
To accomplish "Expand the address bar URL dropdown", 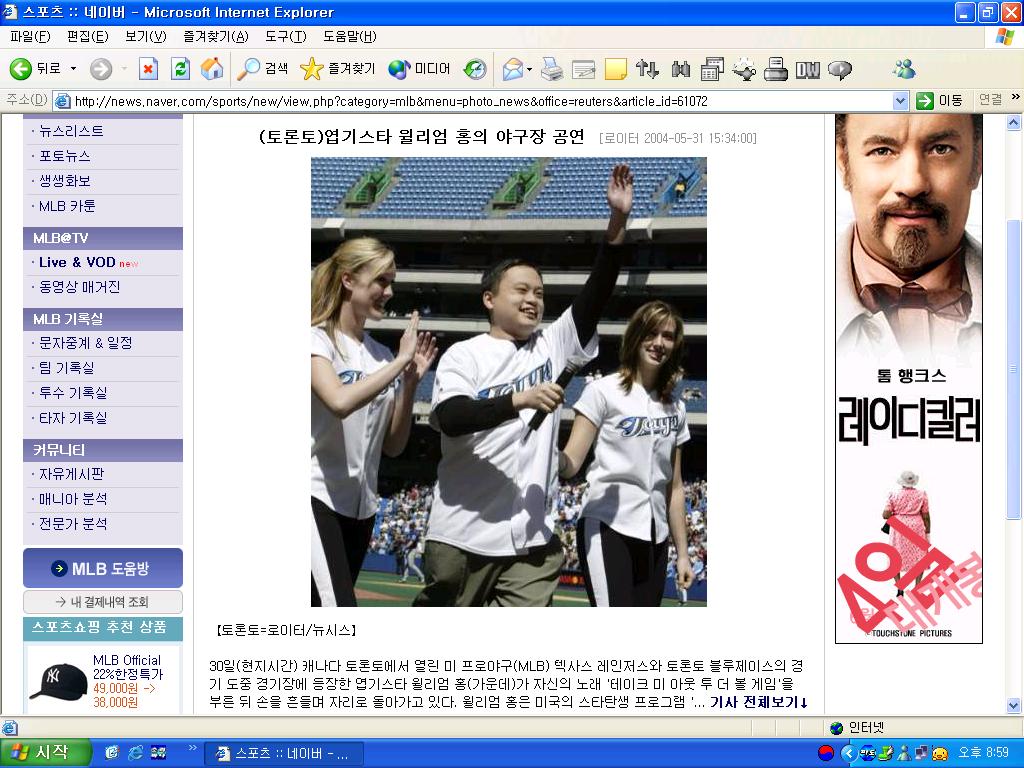I will click(899, 101).
